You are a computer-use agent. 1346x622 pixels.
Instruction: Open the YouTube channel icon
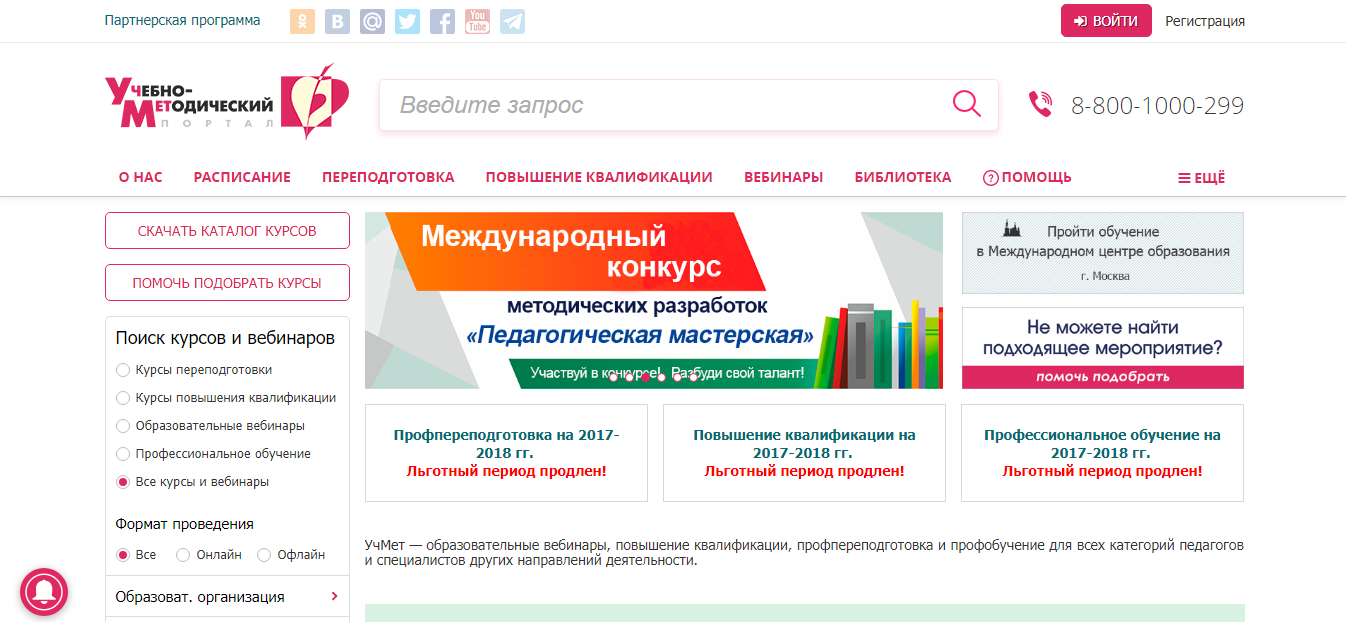point(477,21)
